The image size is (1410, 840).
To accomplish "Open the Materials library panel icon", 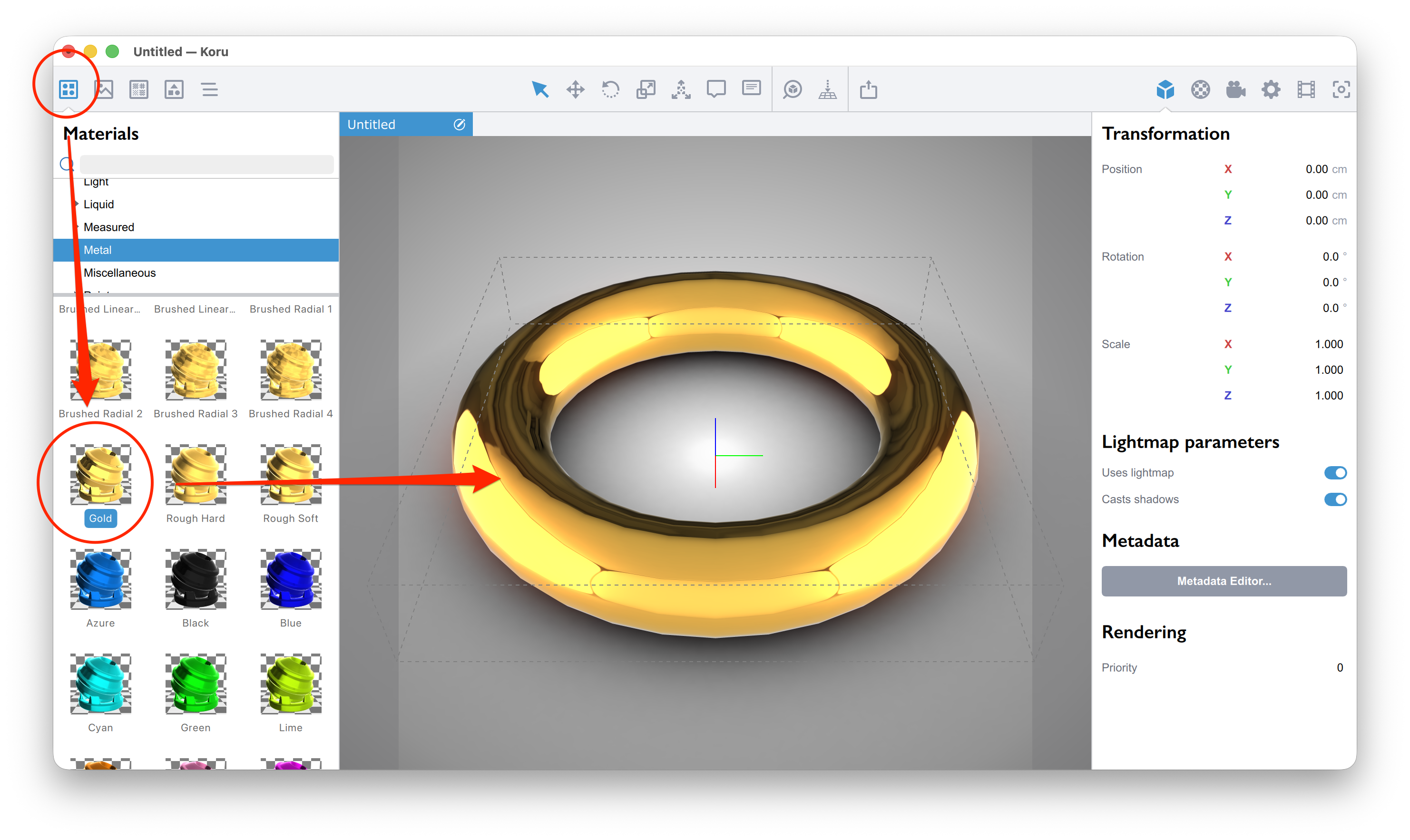I will coord(69,89).
